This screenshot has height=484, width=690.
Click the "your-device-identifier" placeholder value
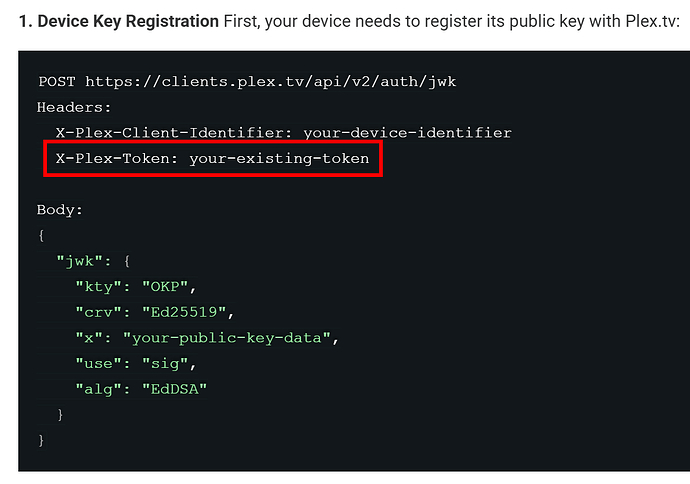408,132
